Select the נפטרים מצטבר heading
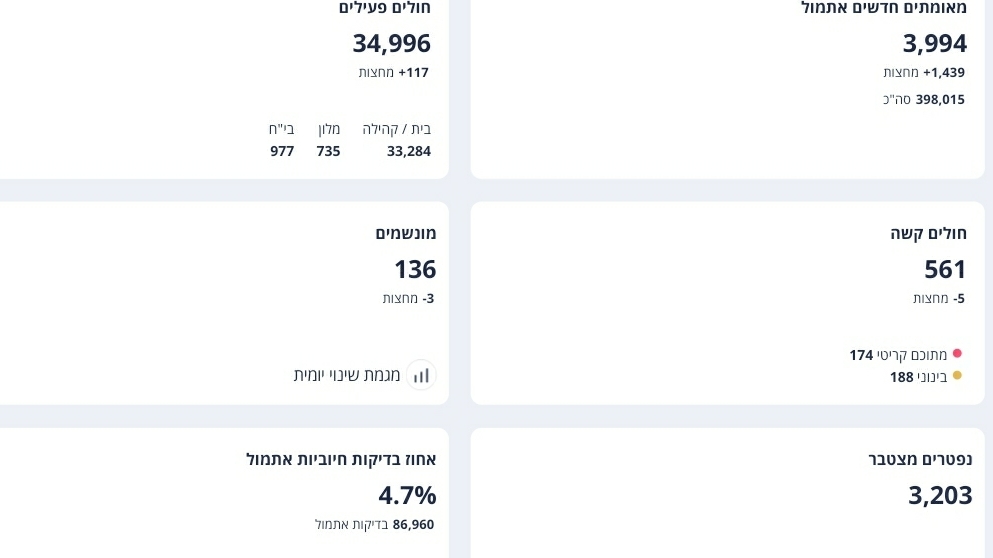Viewport: 993px width, 558px height. 920,459
